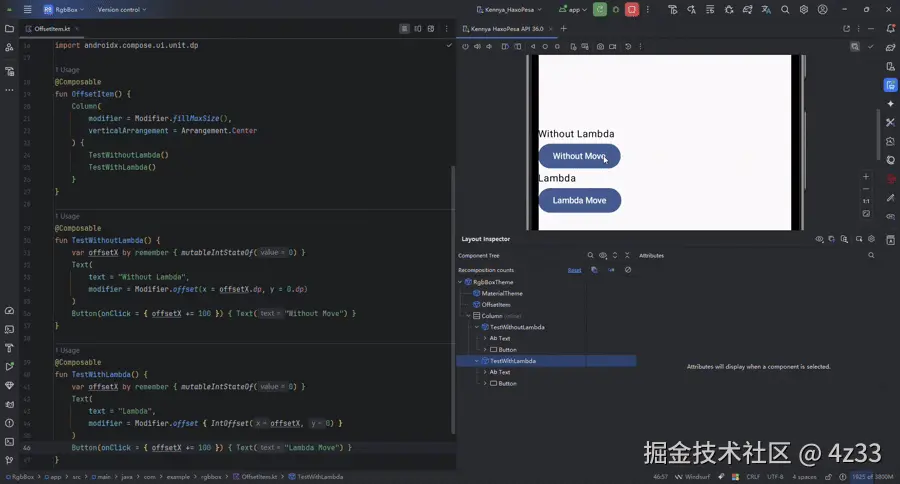The height and width of the screenshot is (484, 900).
Task: Collapse the RgbBoxTheme tree node
Action: [460, 282]
